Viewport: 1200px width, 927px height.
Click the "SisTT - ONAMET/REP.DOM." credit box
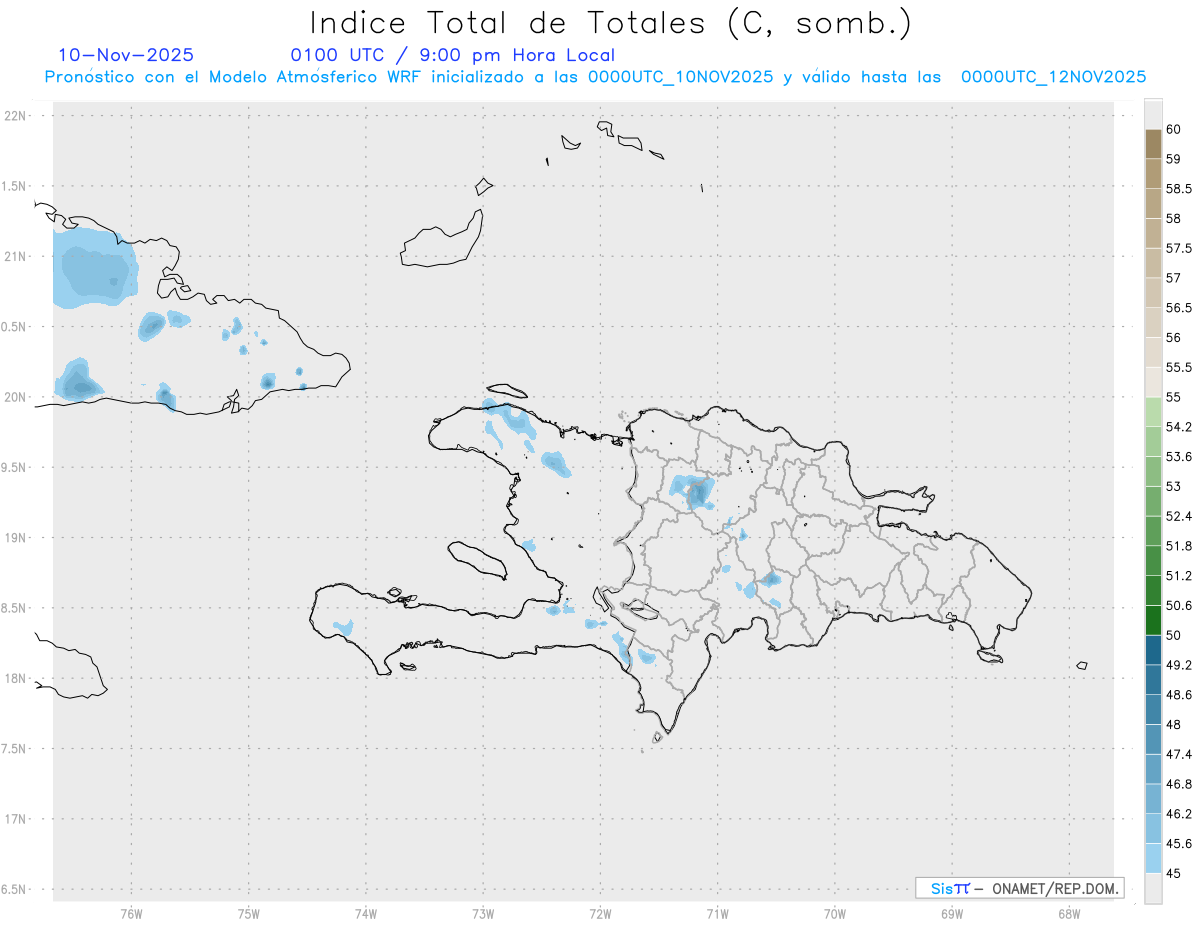coord(1019,888)
